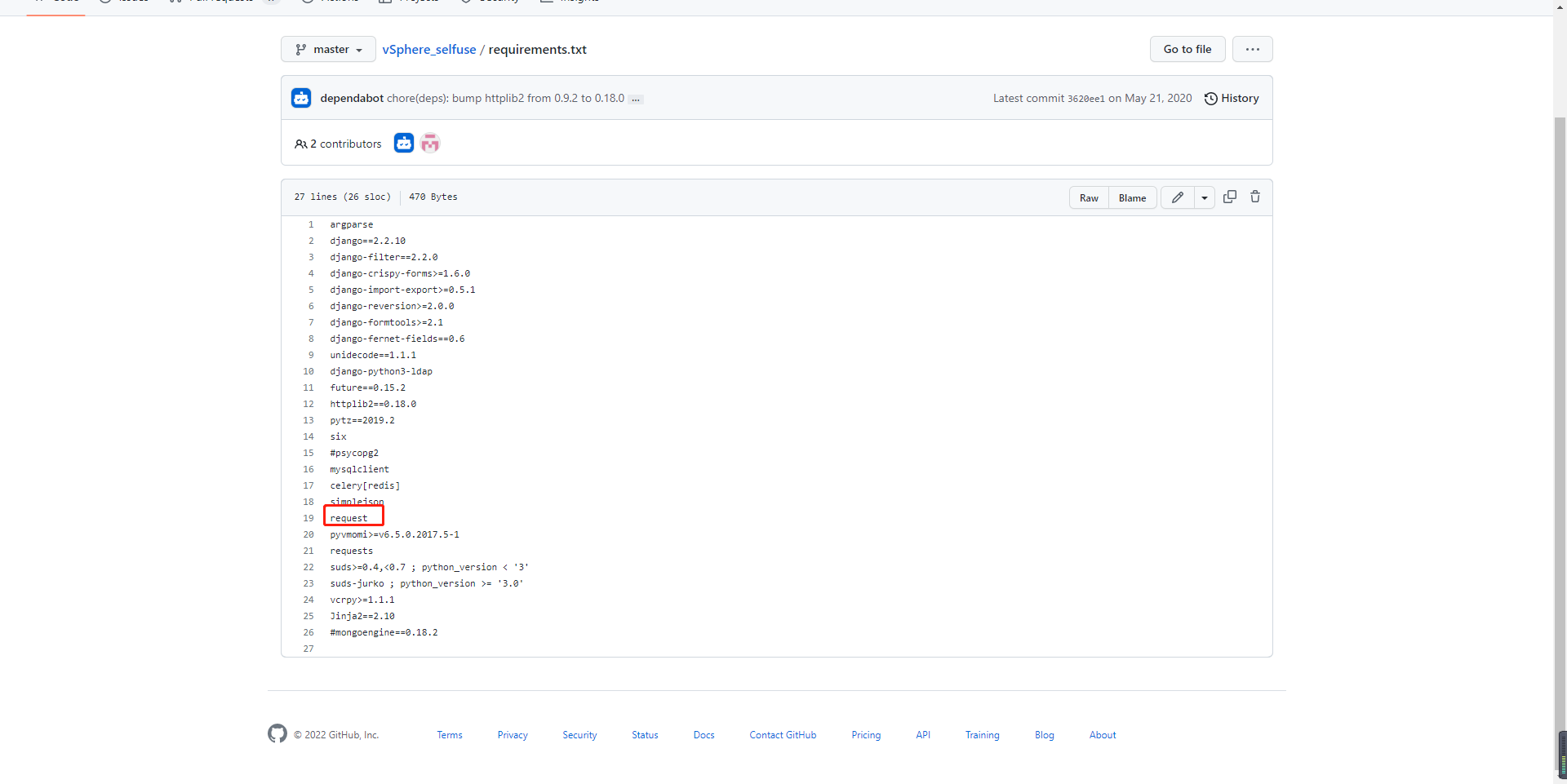Open dependabot author name link

point(352,98)
